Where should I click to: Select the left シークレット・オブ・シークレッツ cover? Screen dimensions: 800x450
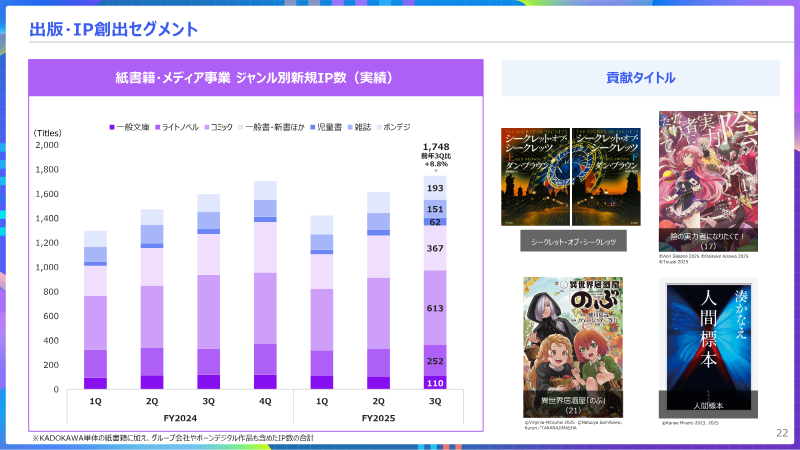[535, 176]
